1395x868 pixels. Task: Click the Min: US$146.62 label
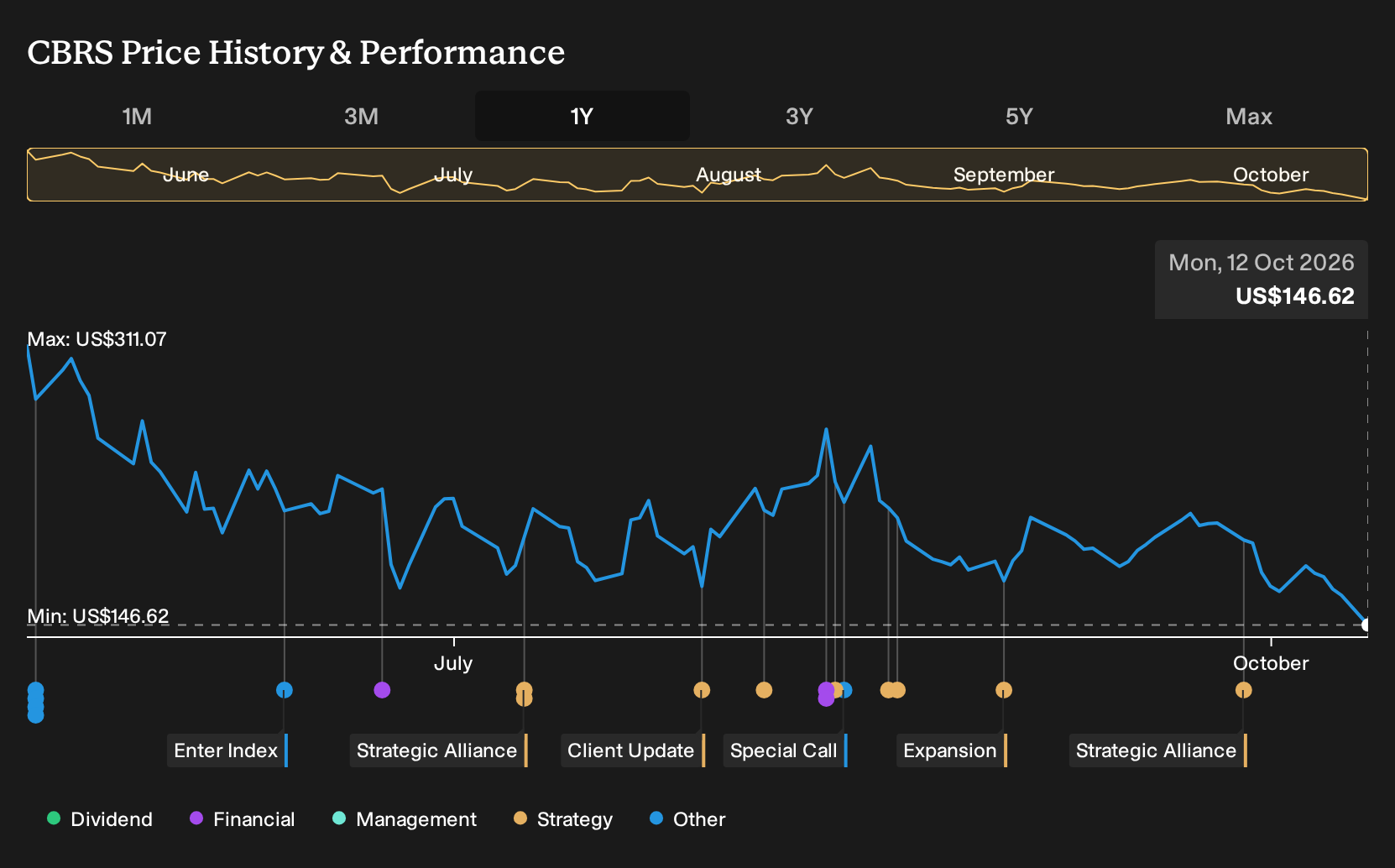(x=97, y=616)
